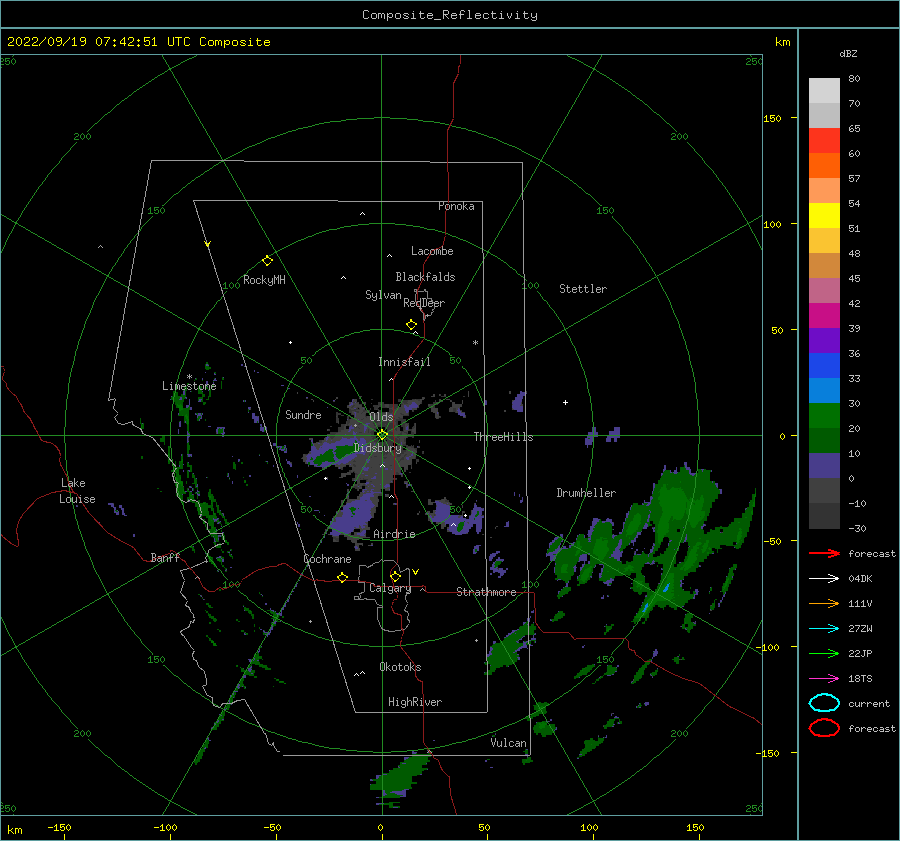Image resolution: width=900 pixels, height=841 pixels.
Task: Click the dBZ heading above the color scale
Action: pos(848,54)
